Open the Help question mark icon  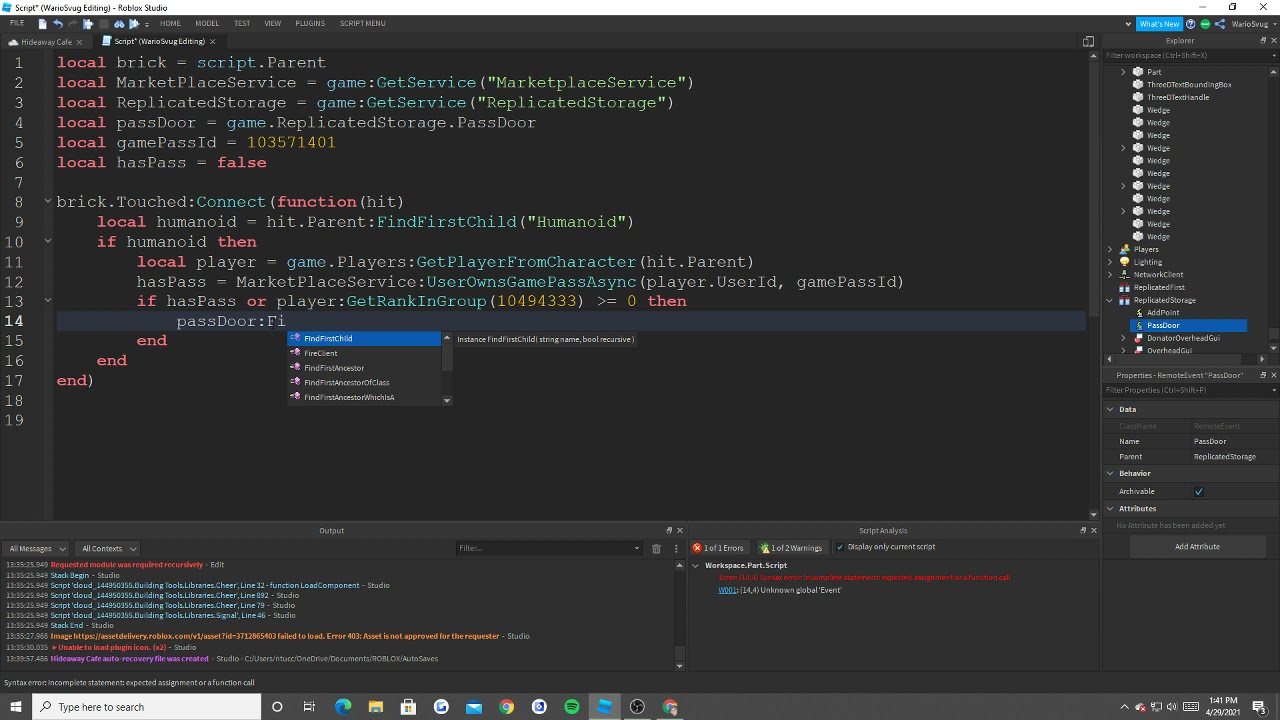[x=1190, y=23]
